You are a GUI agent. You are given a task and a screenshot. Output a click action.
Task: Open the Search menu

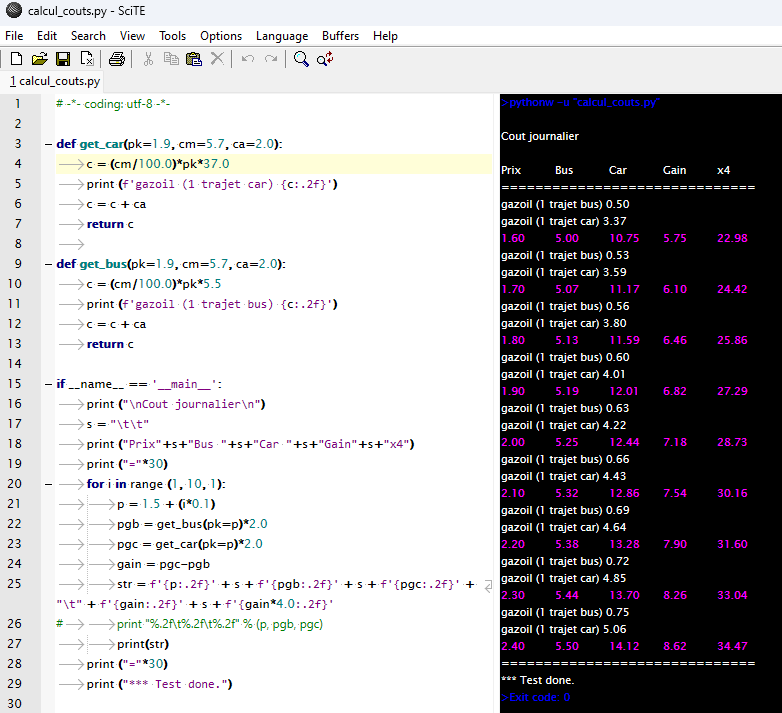coord(88,36)
